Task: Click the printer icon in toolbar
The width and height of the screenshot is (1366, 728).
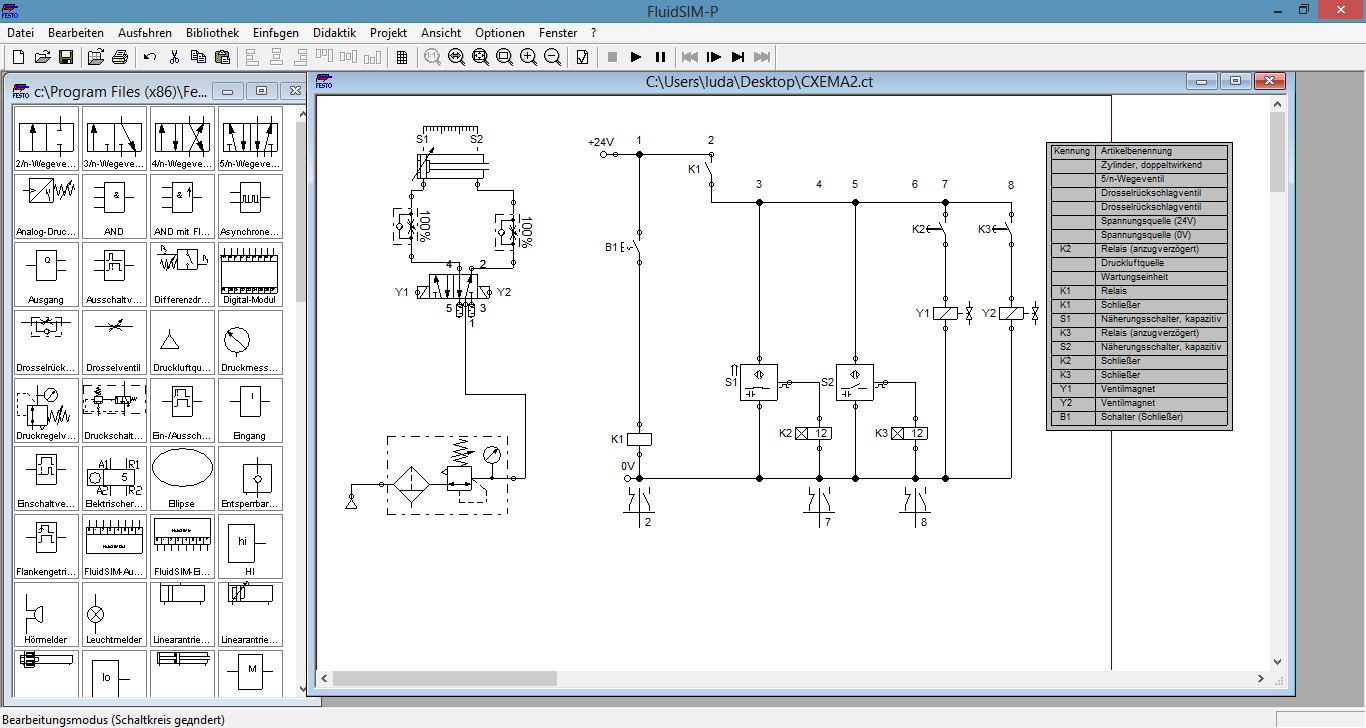Action: [x=120, y=57]
